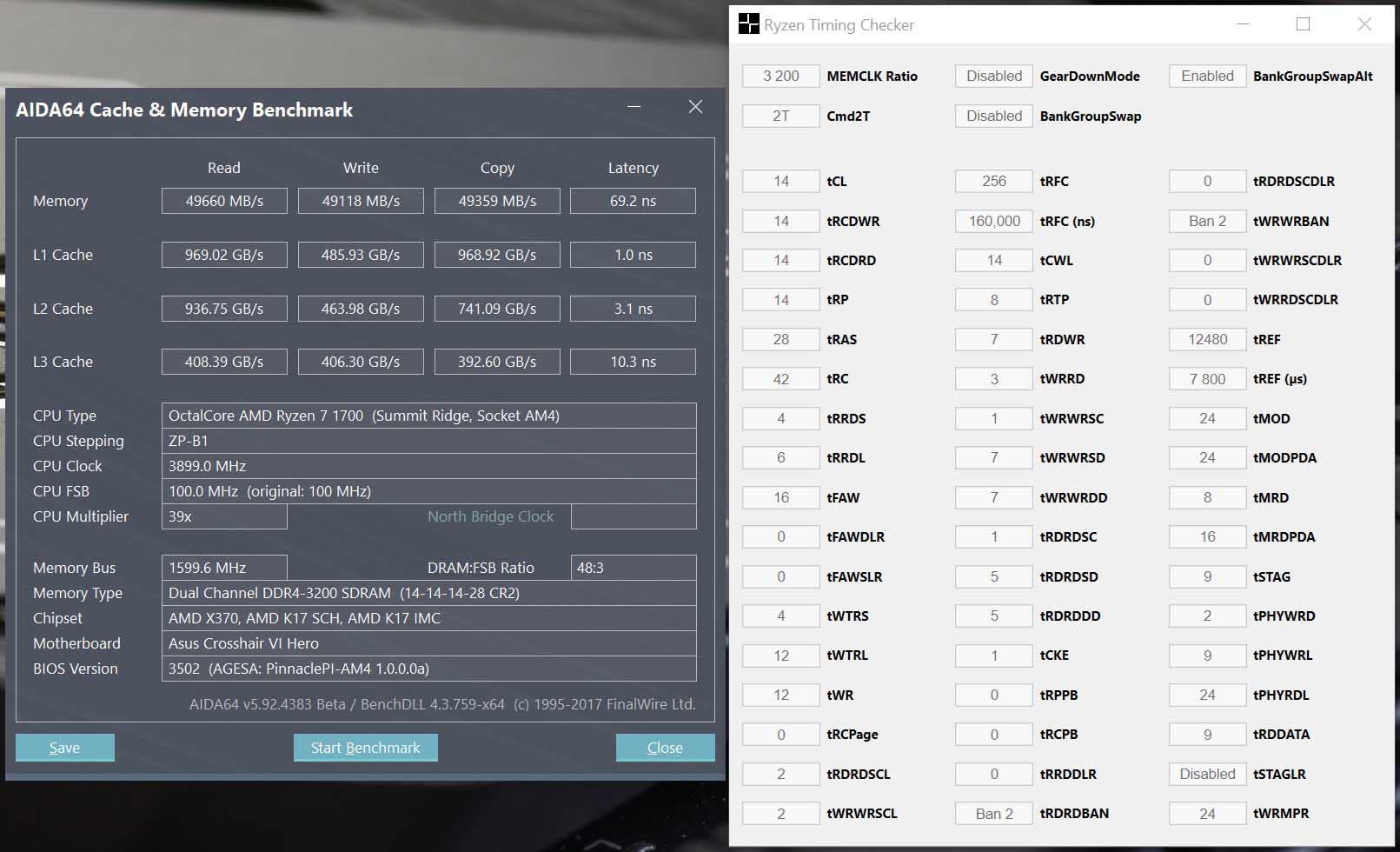Click the Disabled box beside BankGroupSwap
Screen dimensions: 1400x852
tap(994, 116)
